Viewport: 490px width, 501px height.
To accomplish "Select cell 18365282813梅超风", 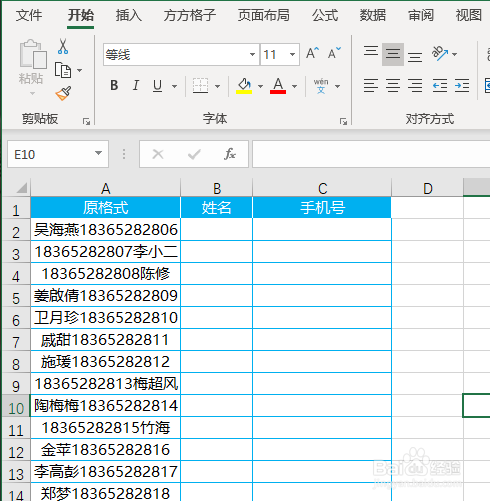I will [x=105, y=384].
